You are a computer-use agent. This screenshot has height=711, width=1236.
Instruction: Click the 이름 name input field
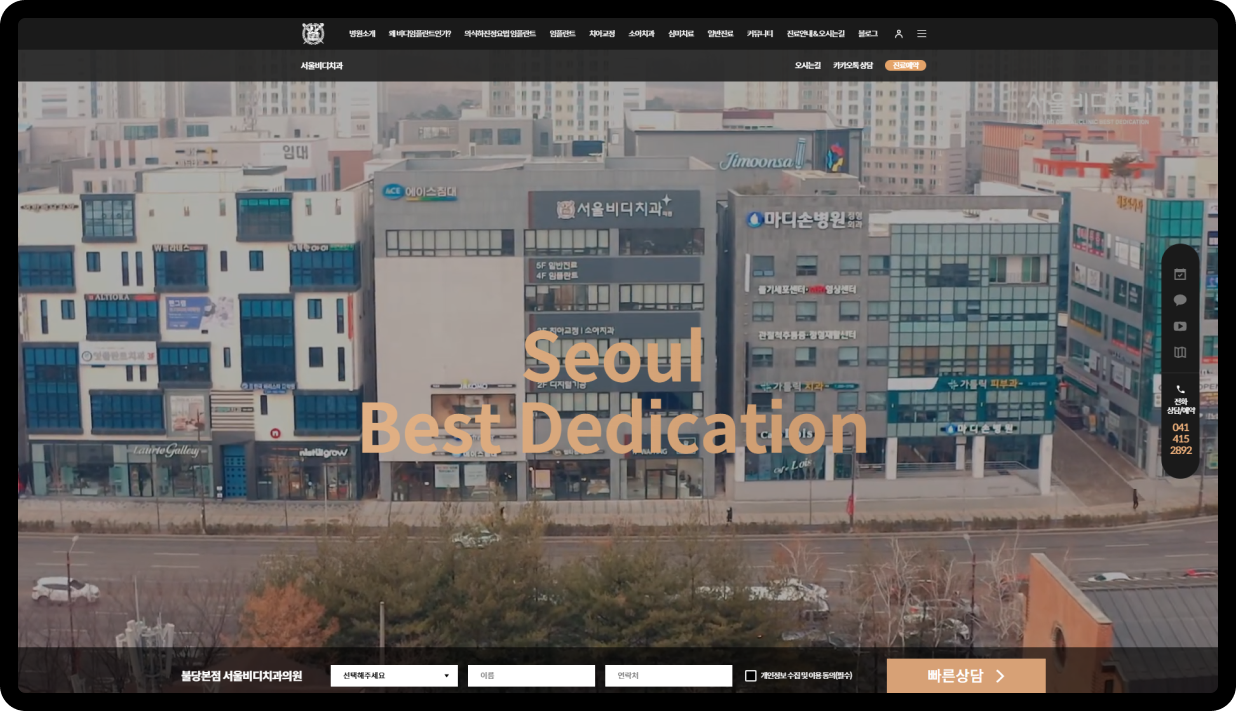531,676
